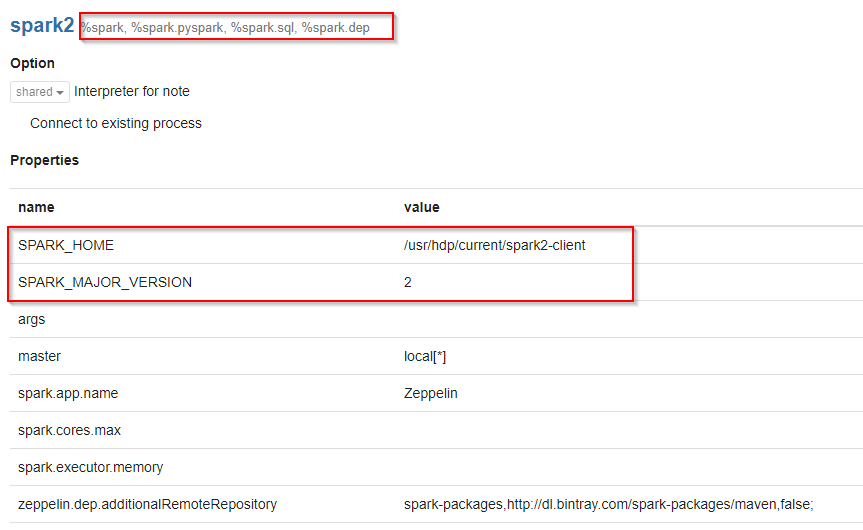Click the /usr/hdp/current/spark2-client value
The height and width of the screenshot is (530, 863).
click(x=494, y=245)
